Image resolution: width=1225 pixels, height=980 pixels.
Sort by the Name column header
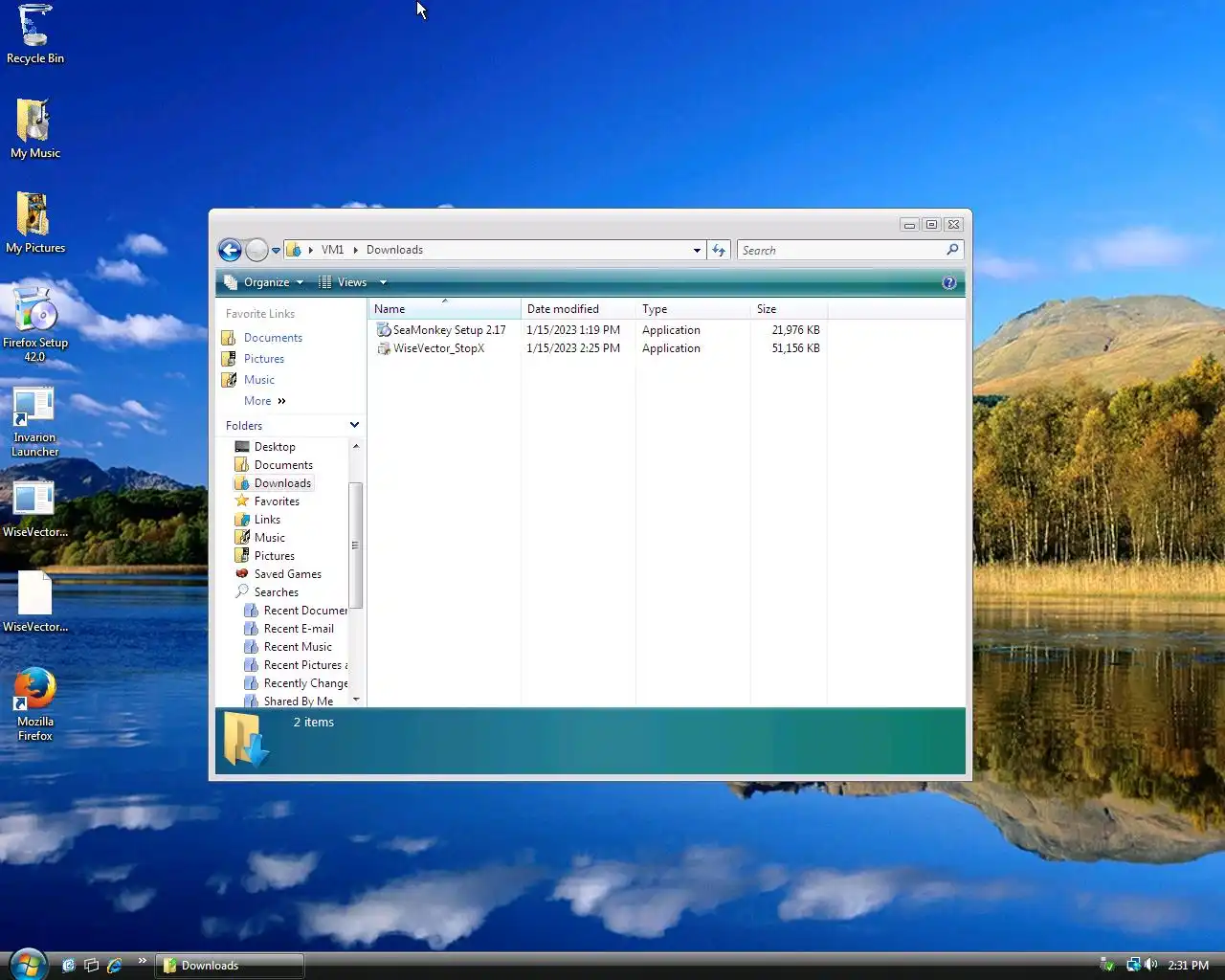coord(444,309)
